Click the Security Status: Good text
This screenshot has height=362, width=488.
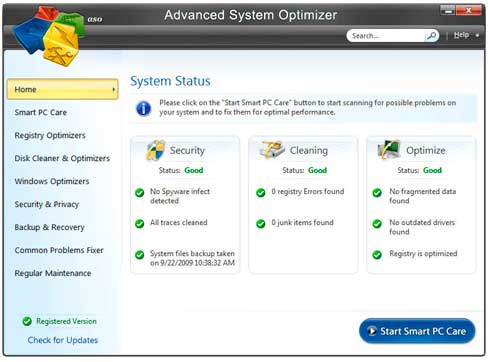[181, 170]
